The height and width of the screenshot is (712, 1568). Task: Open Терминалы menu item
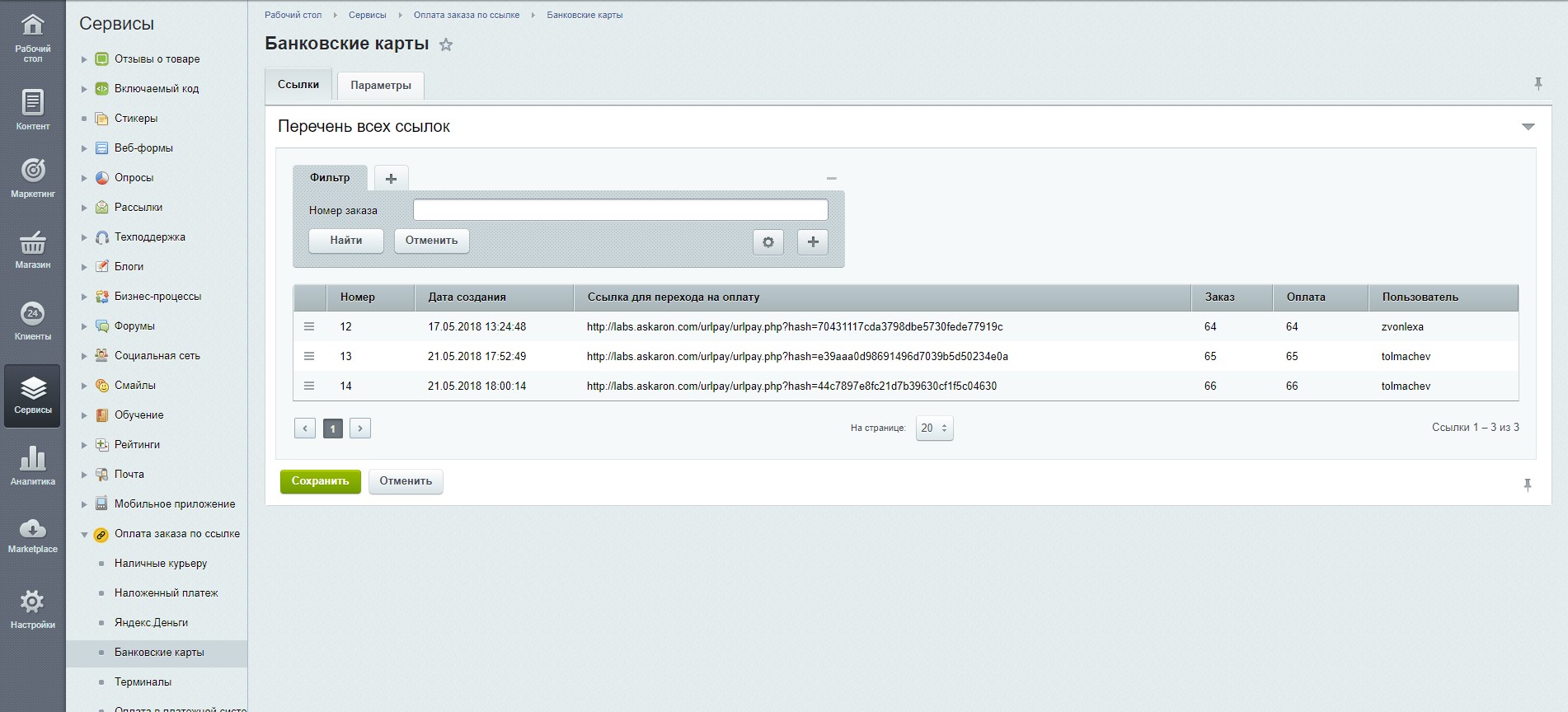143,682
